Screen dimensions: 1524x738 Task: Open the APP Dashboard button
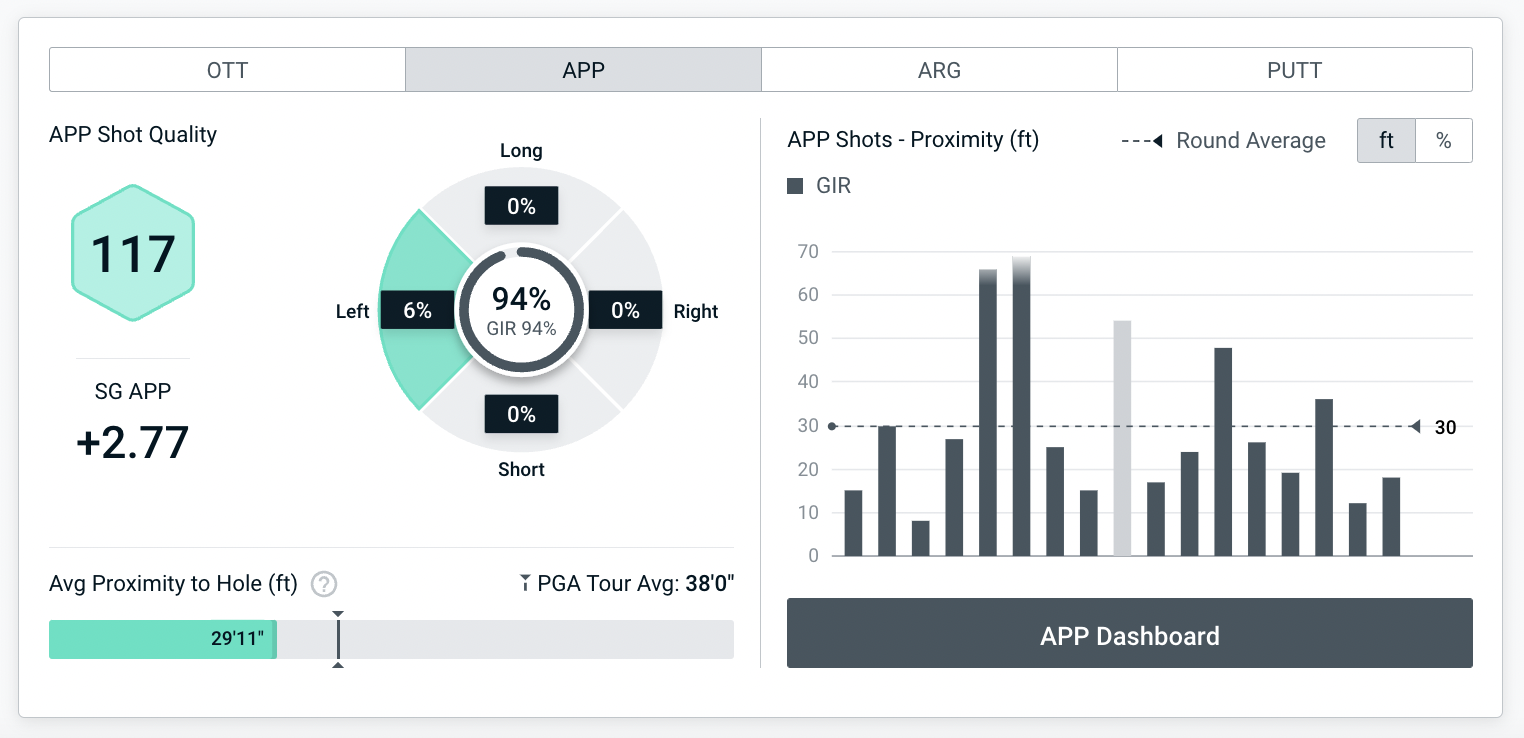point(1129,634)
